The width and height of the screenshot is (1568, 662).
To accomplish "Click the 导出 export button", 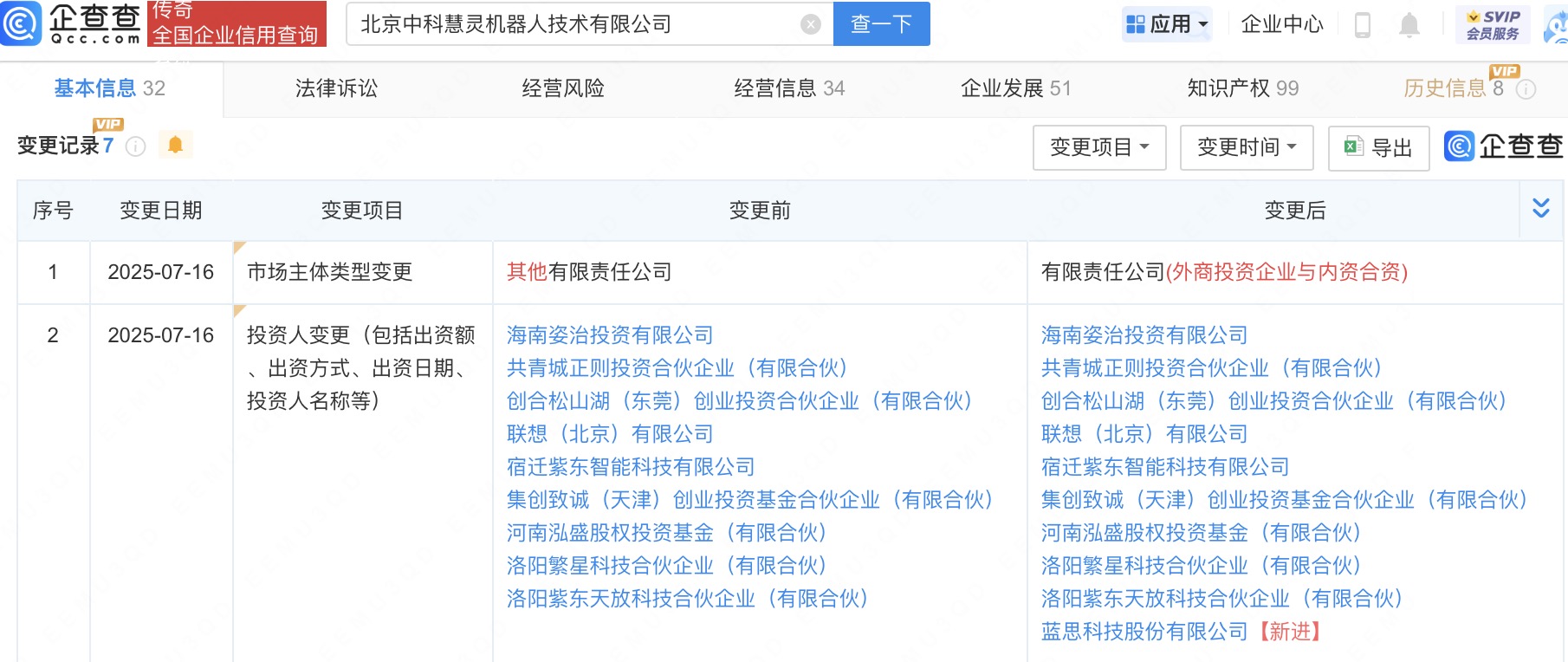I will (1378, 148).
